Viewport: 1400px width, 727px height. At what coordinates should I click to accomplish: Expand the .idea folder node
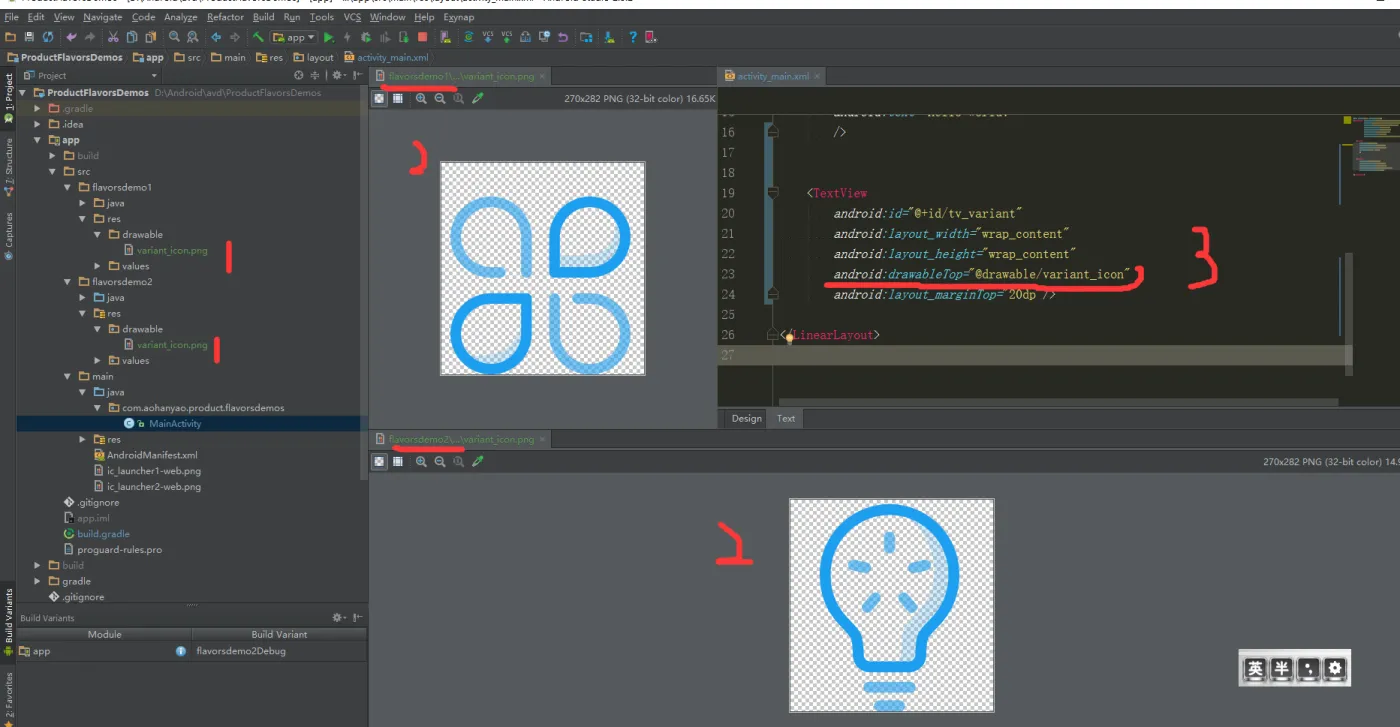(39, 124)
